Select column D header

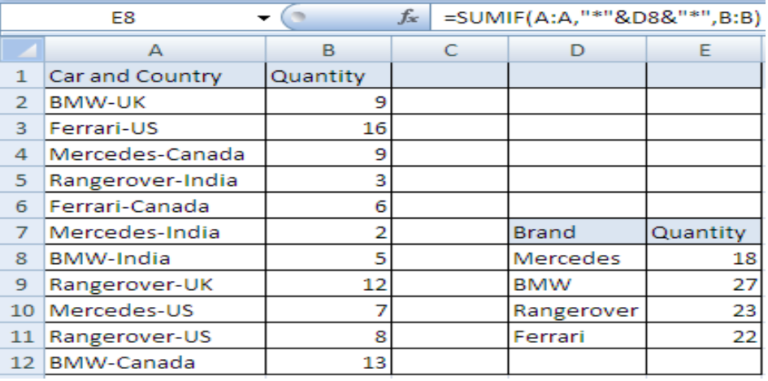pyautogui.click(x=577, y=50)
